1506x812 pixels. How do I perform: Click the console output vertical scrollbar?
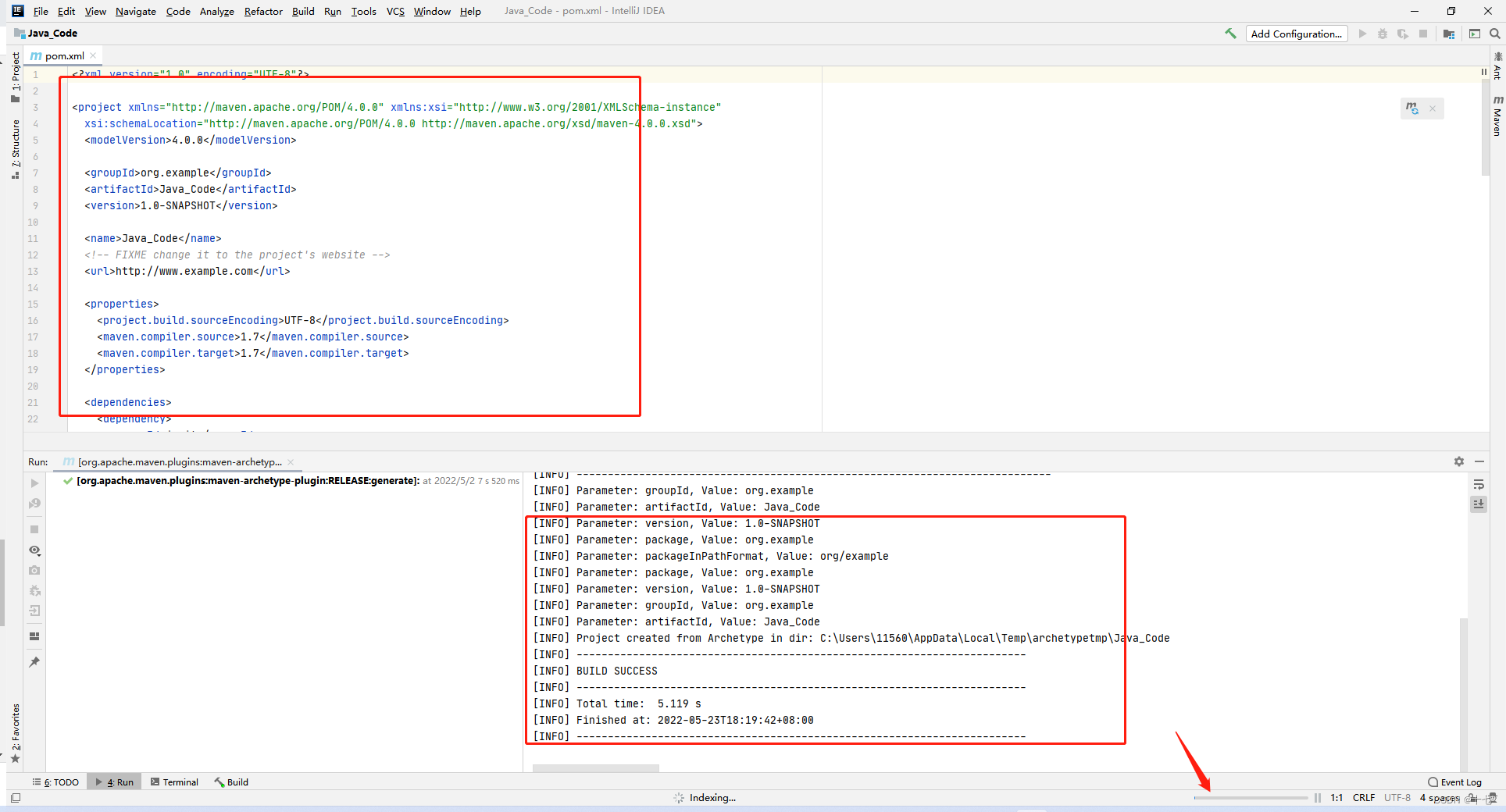(x=1463, y=695)
